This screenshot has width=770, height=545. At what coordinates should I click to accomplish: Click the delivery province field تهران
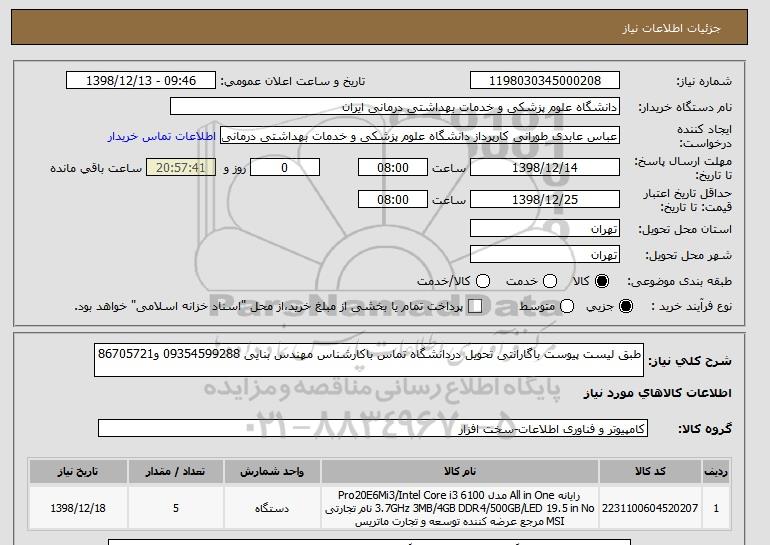[x=545, y=229]
